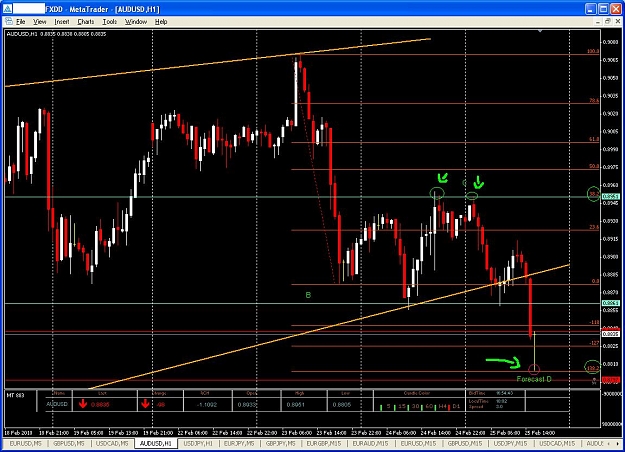This screenshot has width=625, height=452.
Task: Open the View menu
Action: (39, 22)
